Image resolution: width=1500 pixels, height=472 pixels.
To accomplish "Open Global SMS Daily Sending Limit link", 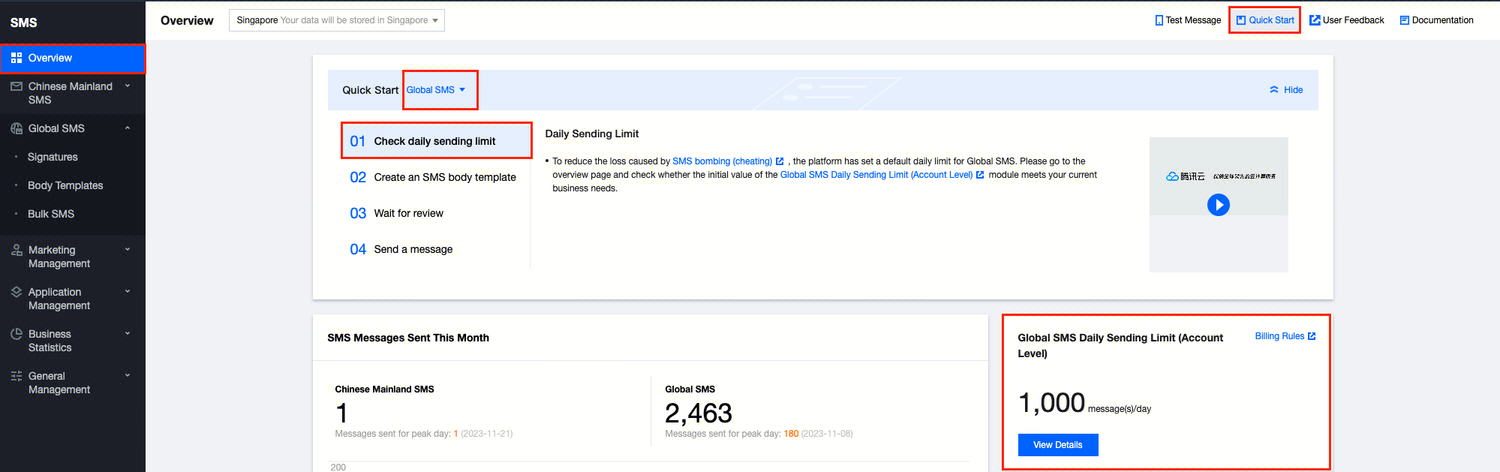I will 876,175.
